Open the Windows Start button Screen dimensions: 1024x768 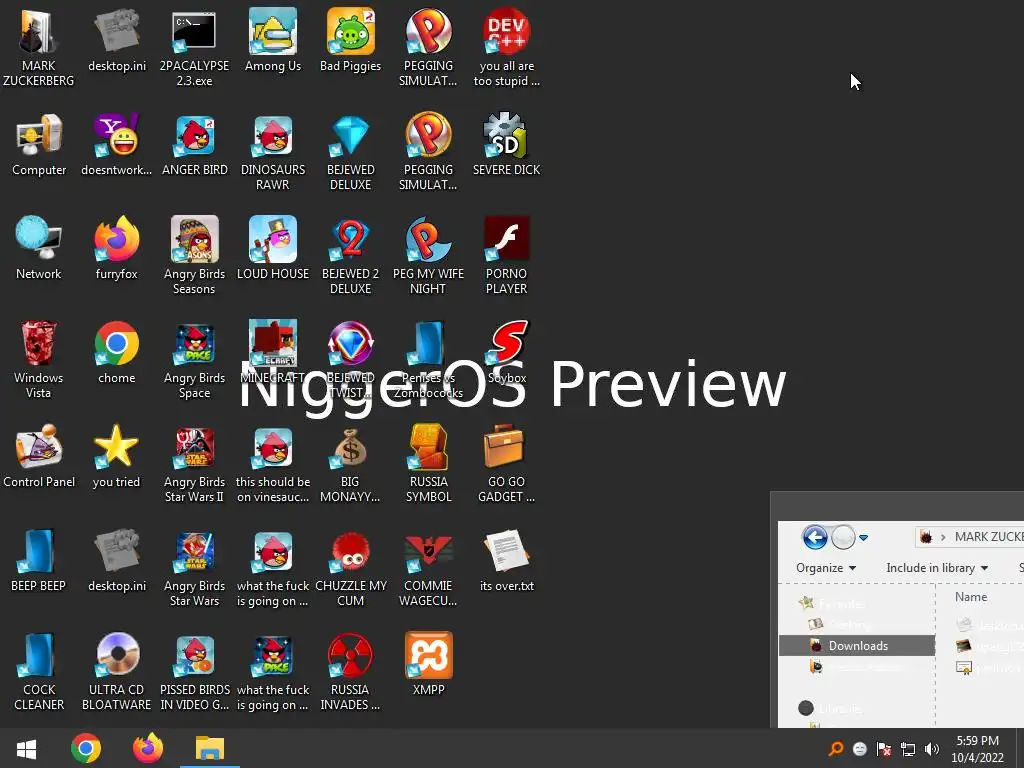pyautogui.click(x=26, y=748)
